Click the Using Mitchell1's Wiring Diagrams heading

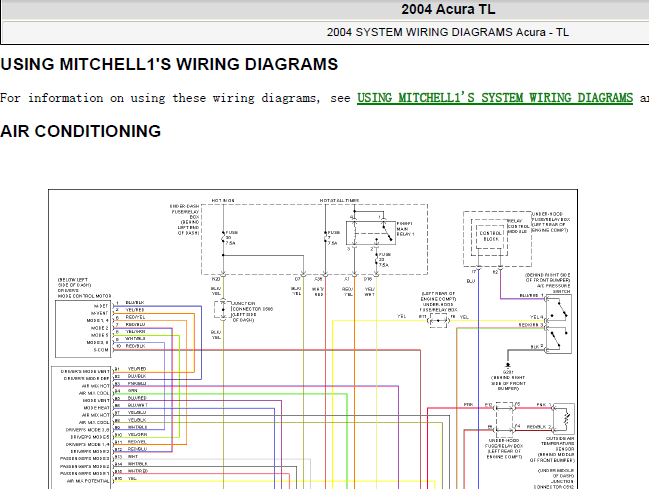169,65
